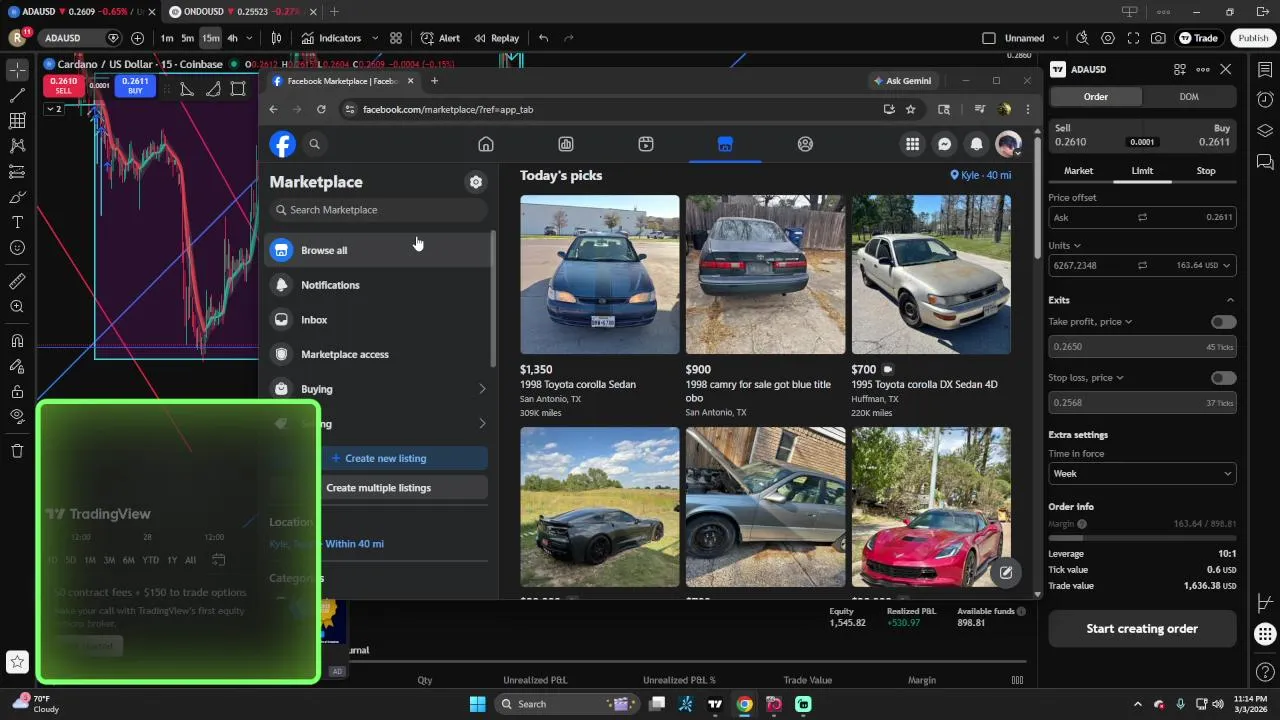Take a chart snapshot with camera icon
Viewport: 1280px width, 720px height.
click(1158, 38)
